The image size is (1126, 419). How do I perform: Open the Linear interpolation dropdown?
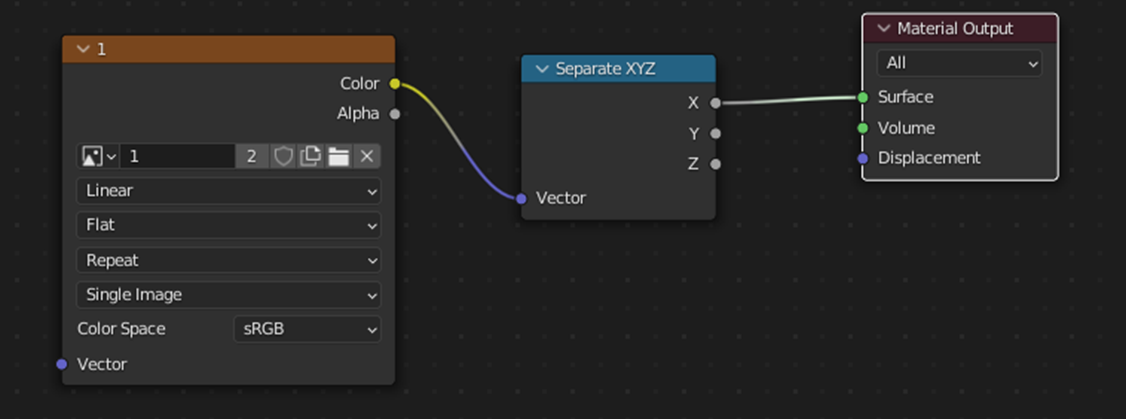coord(229,191)
